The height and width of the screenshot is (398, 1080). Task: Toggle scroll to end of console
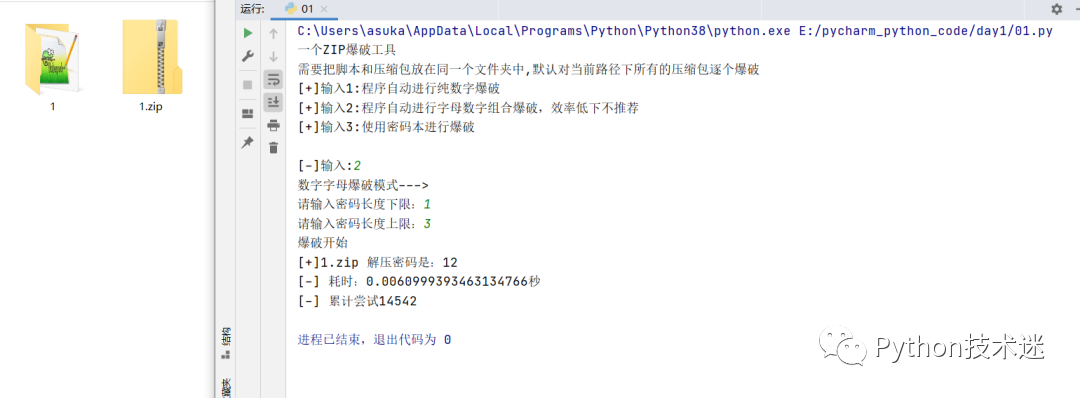tap(273, 103)
